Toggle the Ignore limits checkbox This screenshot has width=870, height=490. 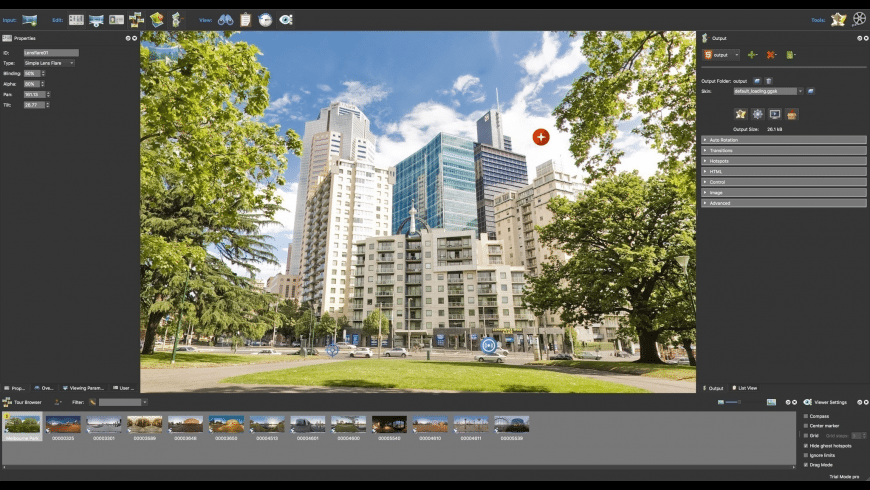click(x=806, y=455)
